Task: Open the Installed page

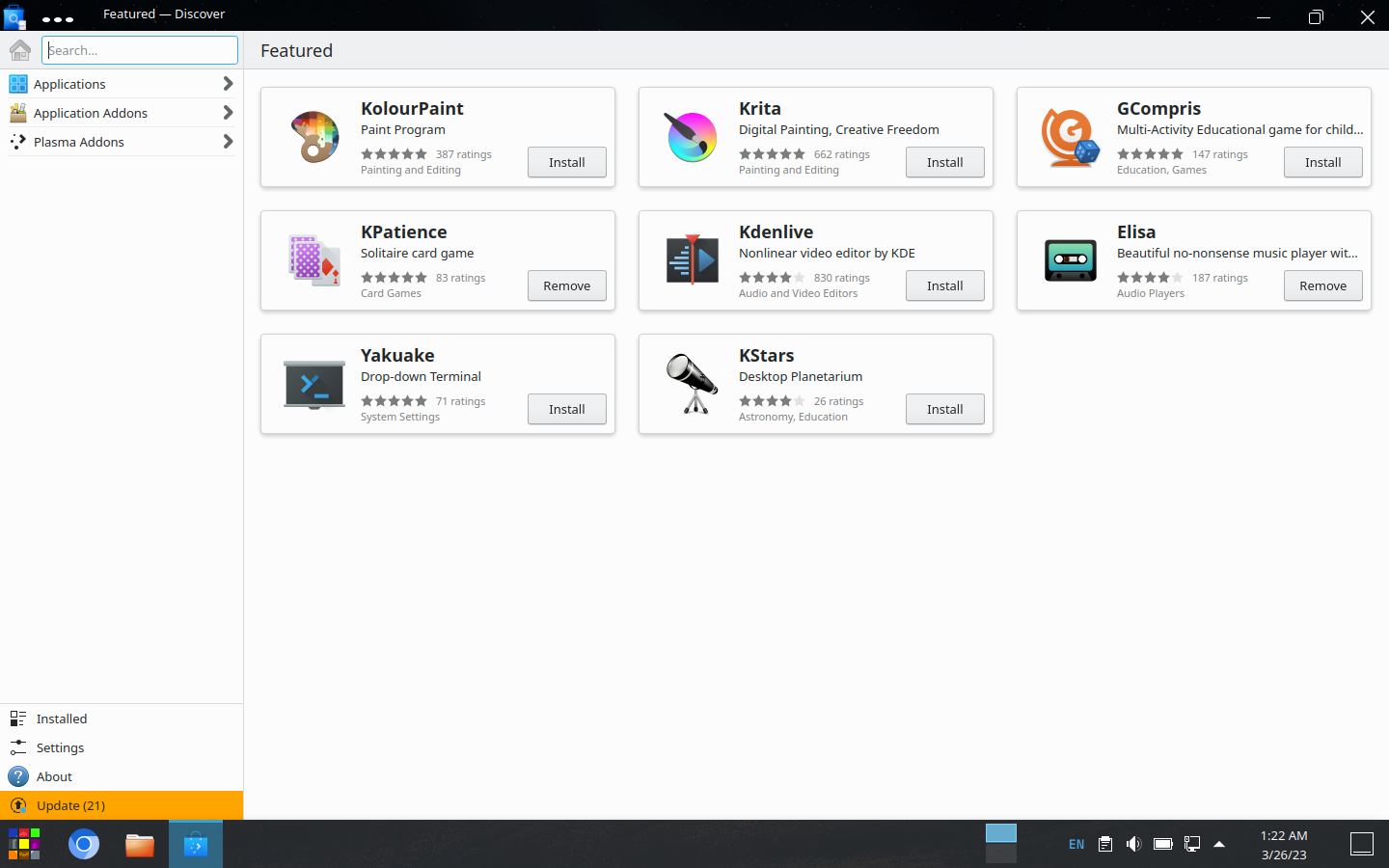Action: (x=122, y=719)
